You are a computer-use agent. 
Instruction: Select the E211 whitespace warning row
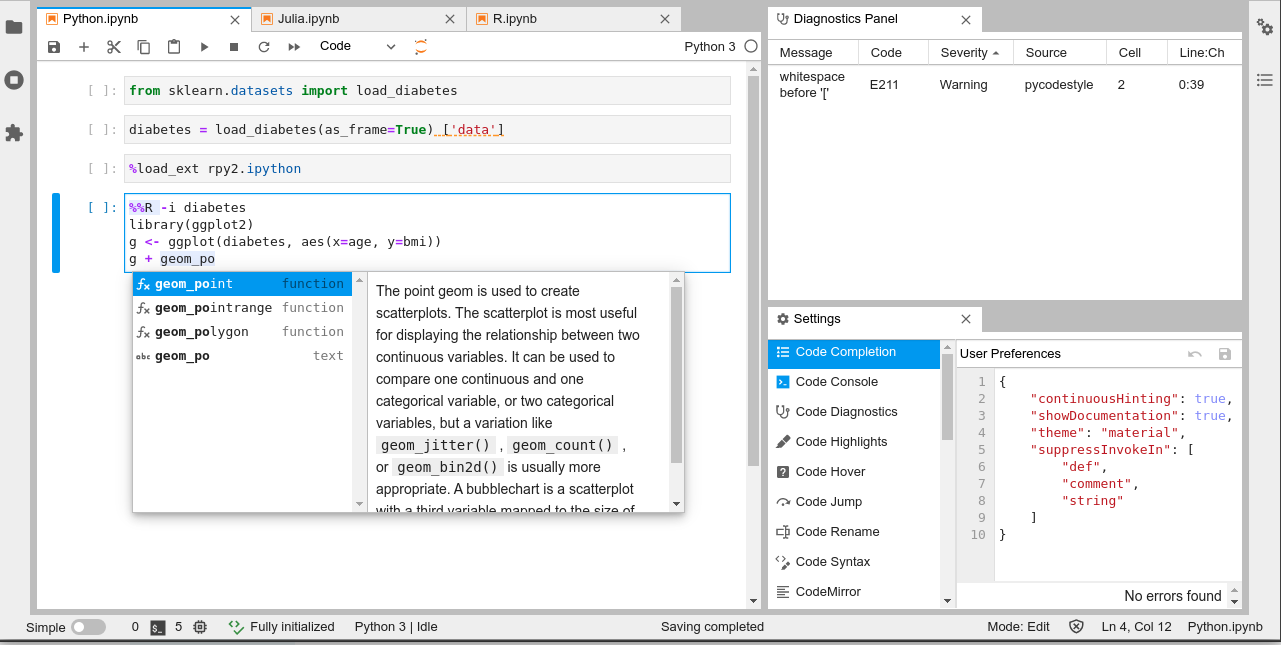click(1005, 85)
